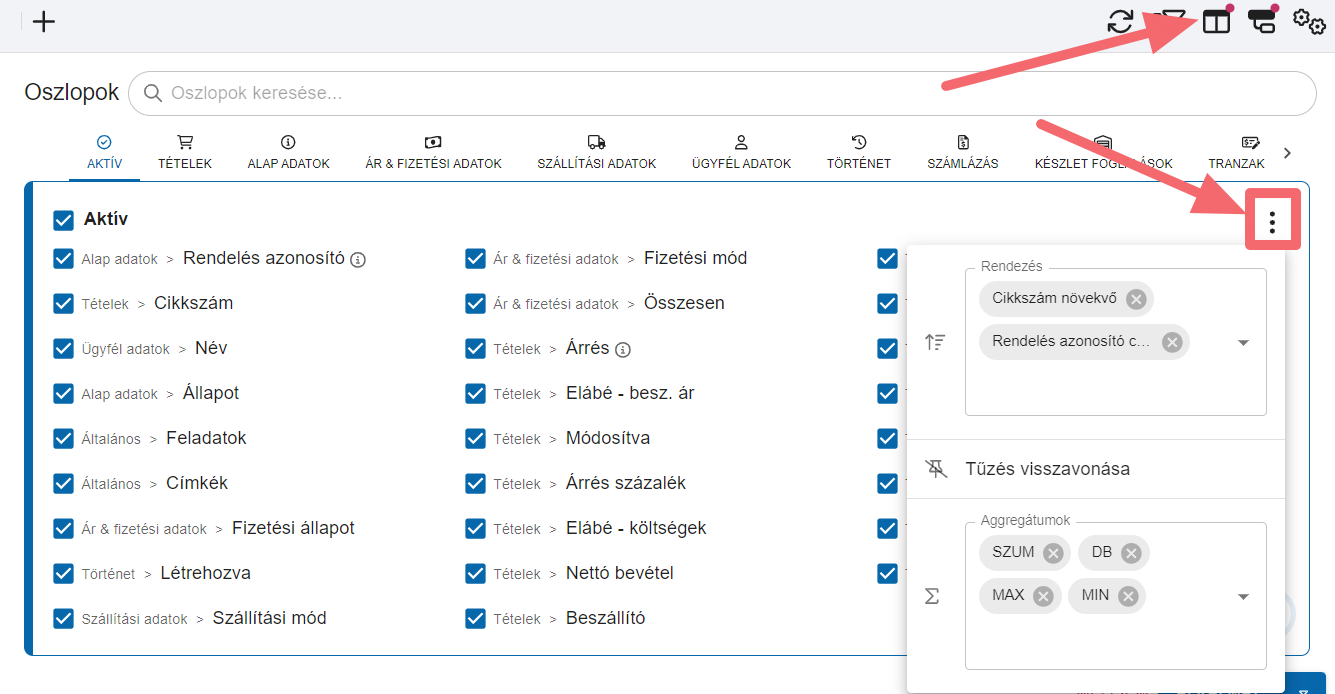The width and height of the screenshot is (1335, 694).
Task: Click the refresh sync icon
Action: click(1120, 21)
